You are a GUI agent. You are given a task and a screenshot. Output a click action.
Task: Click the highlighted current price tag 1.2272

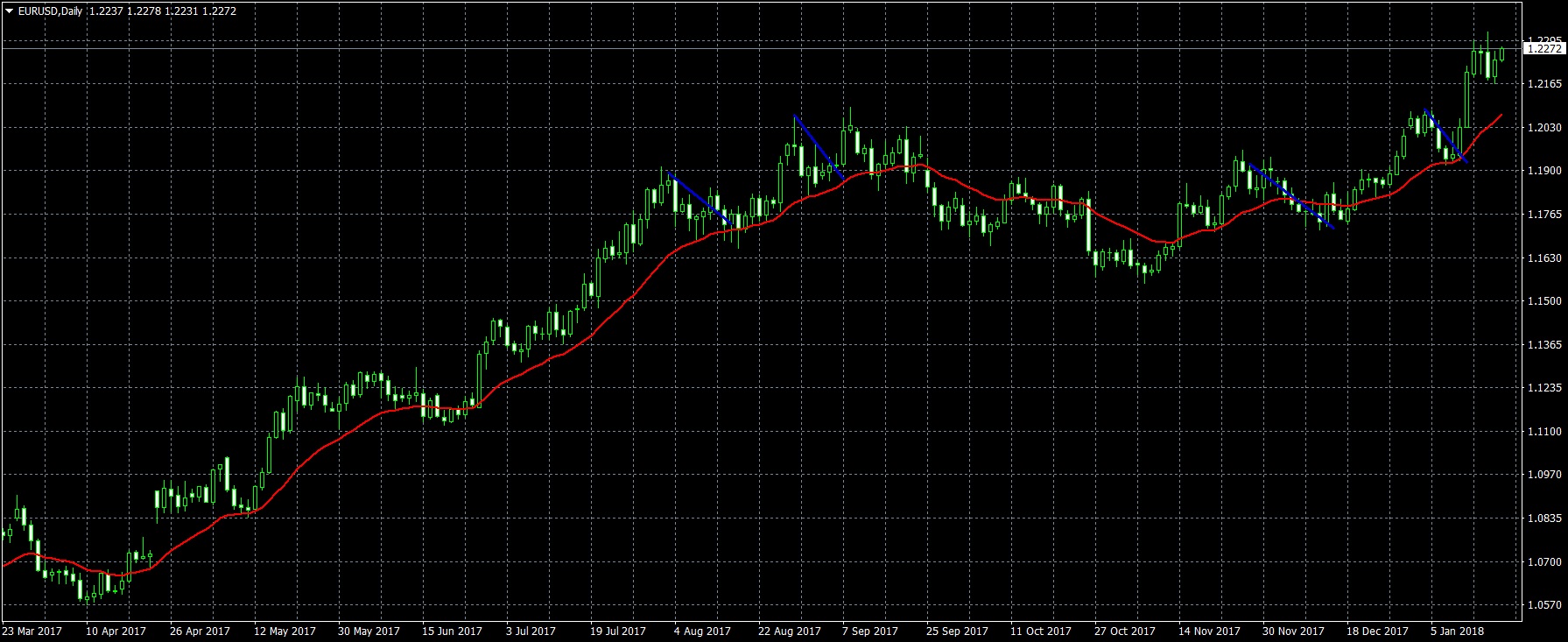(1544, 49)
